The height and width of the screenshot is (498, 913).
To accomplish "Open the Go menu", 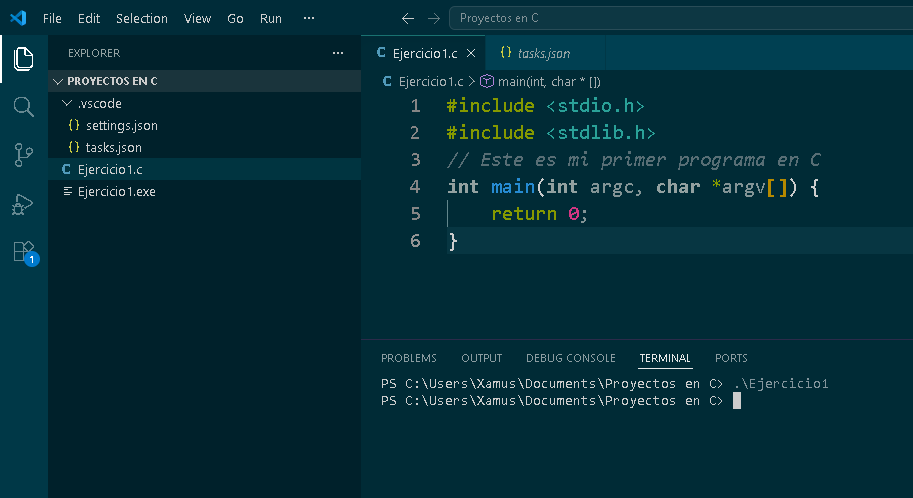I will (x=235, y=19).
